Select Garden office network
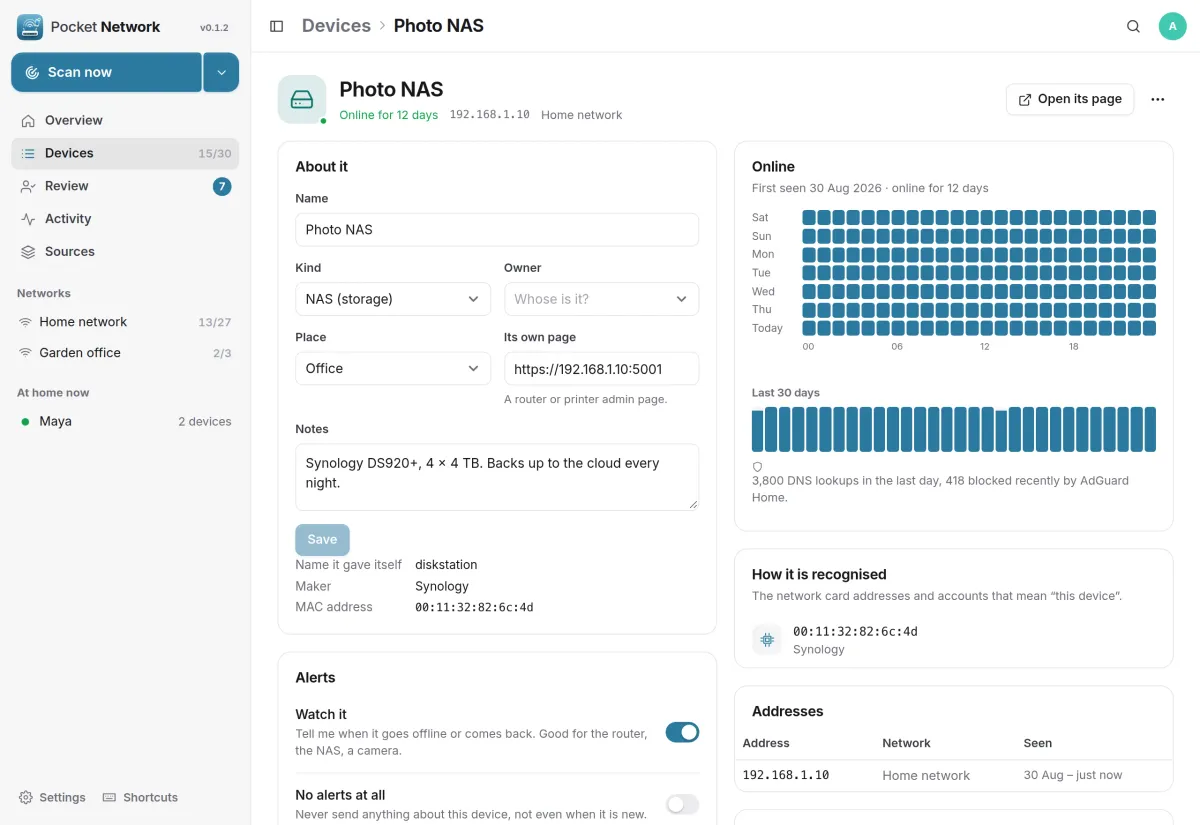The image size is (1200, 825). [x=125, y=353]
